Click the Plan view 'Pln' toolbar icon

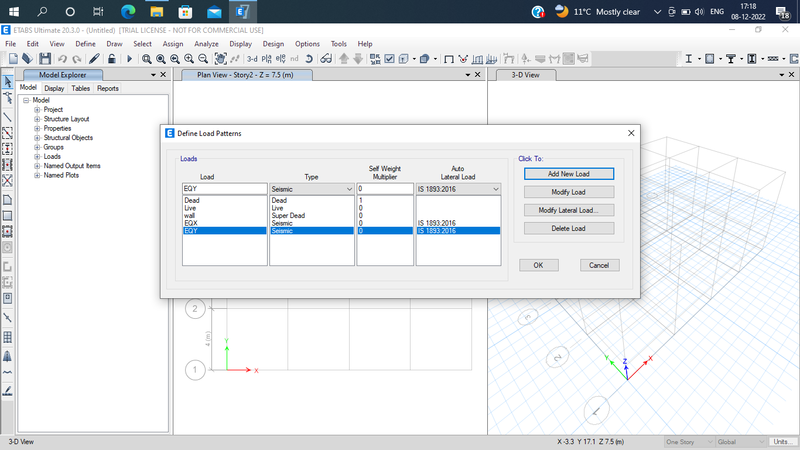pos(266,59)
